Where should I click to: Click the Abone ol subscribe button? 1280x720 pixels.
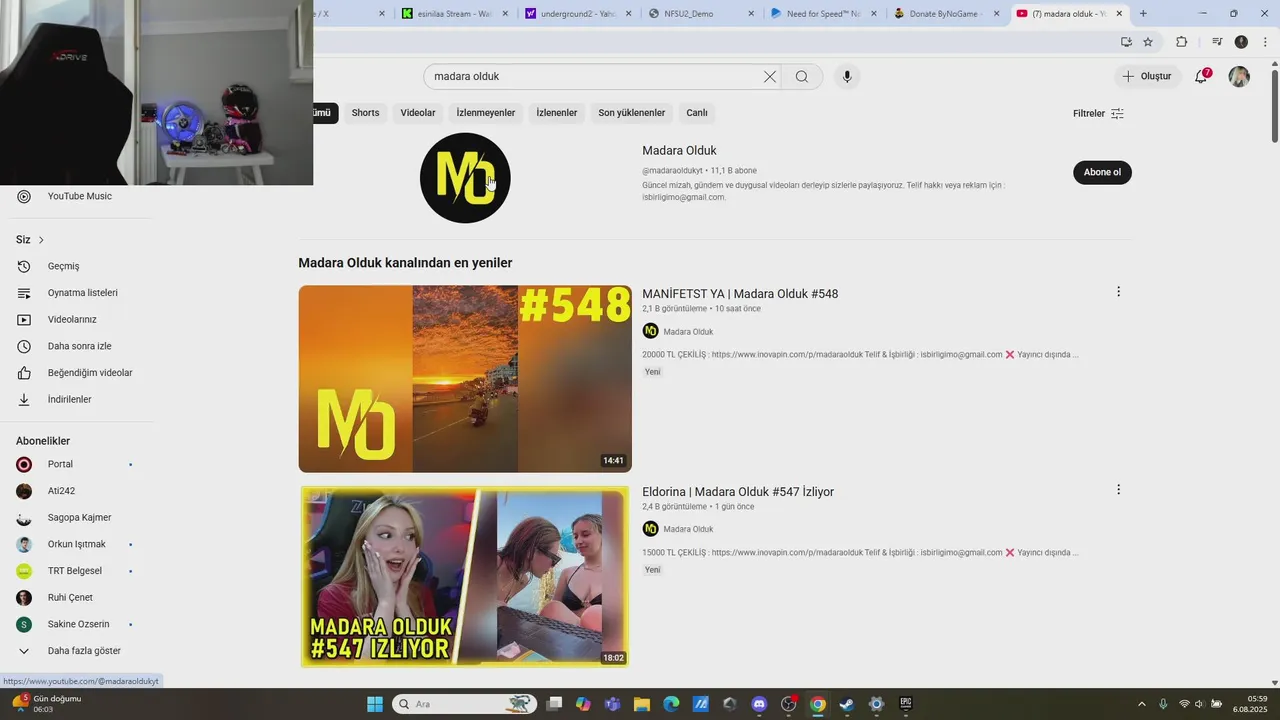1102,172
